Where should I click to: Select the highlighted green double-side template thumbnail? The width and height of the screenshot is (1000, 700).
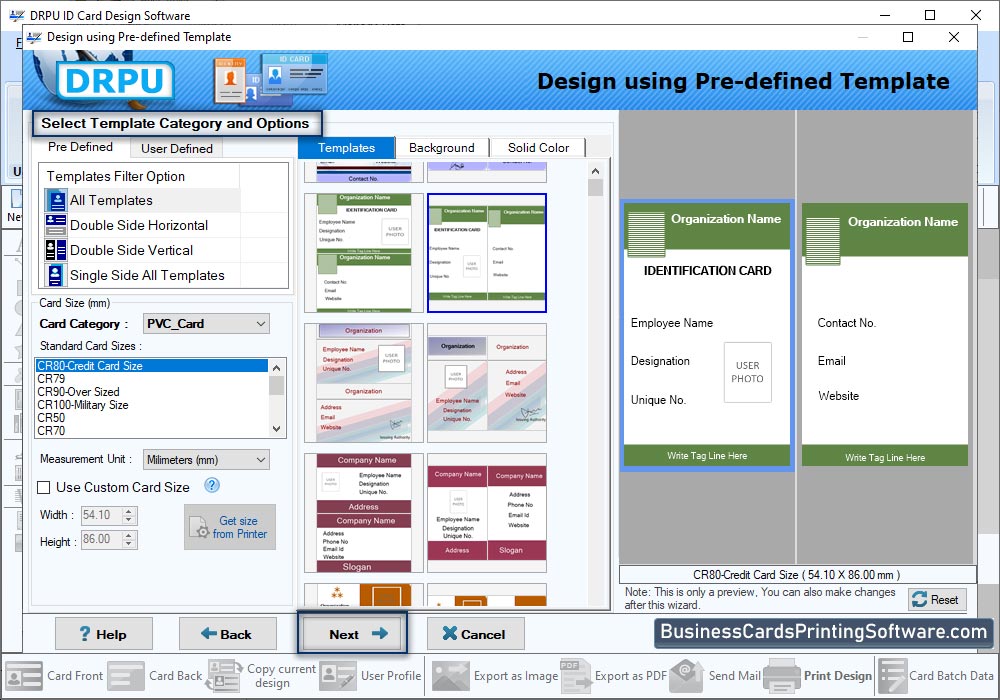(x=487, y=253)
